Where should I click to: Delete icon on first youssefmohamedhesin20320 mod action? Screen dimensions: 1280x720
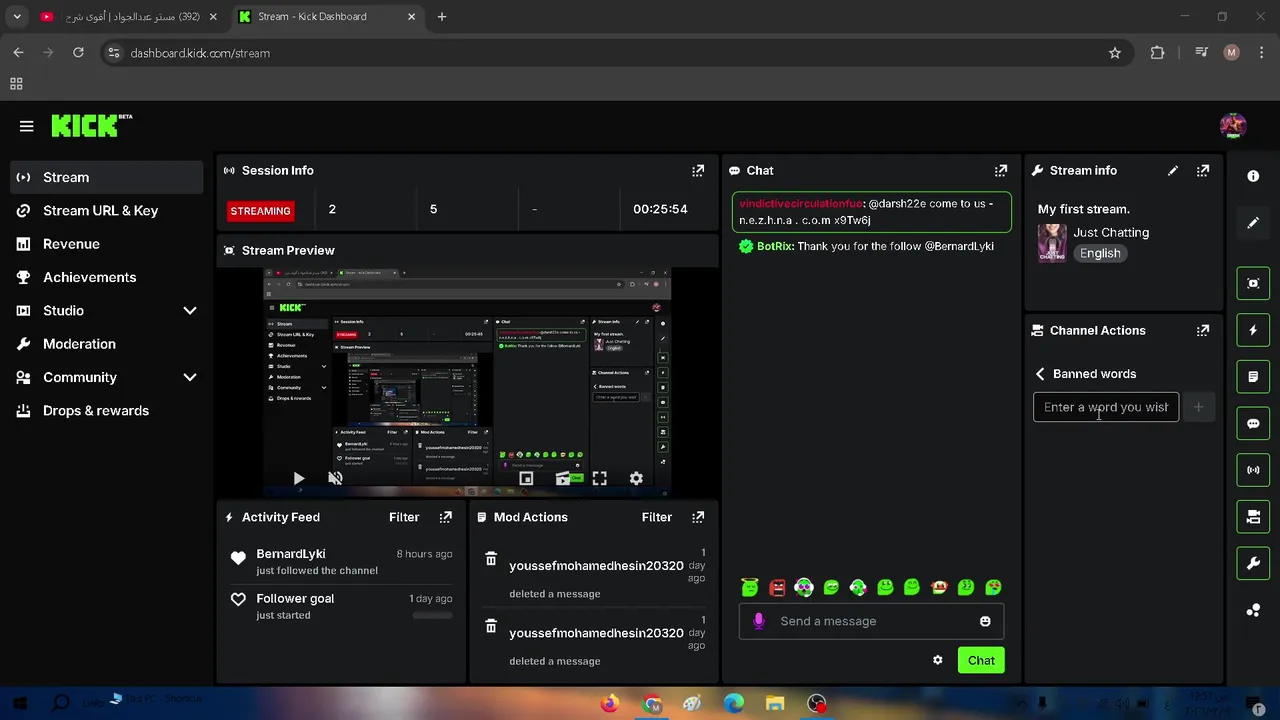click(491, 559)
